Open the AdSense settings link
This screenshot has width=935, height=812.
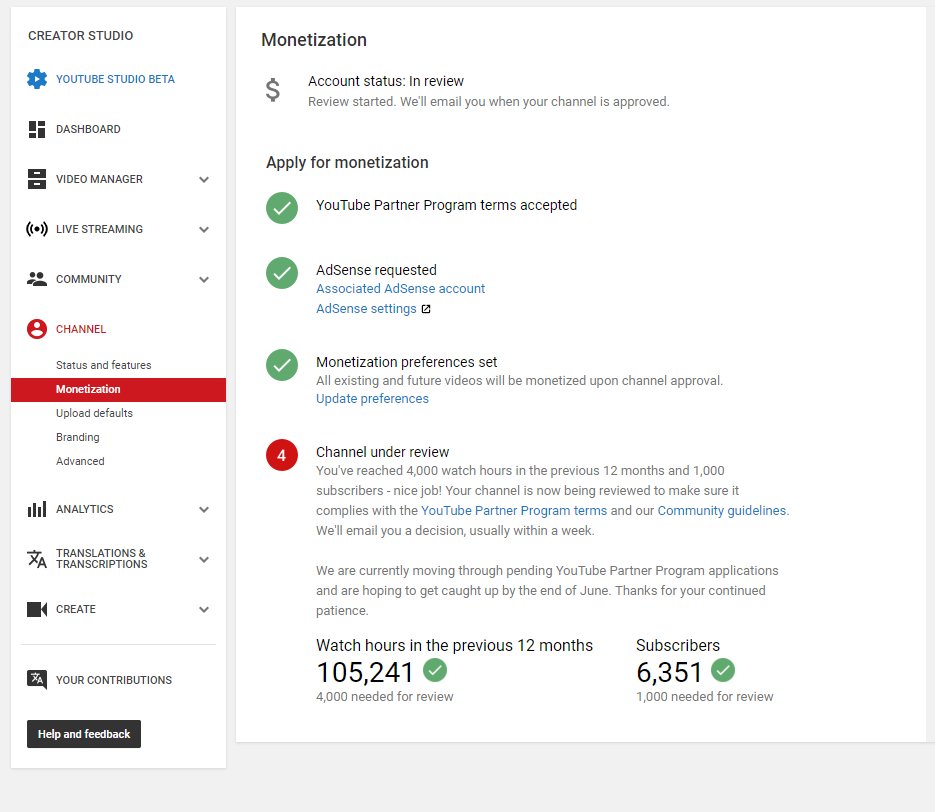366,309
